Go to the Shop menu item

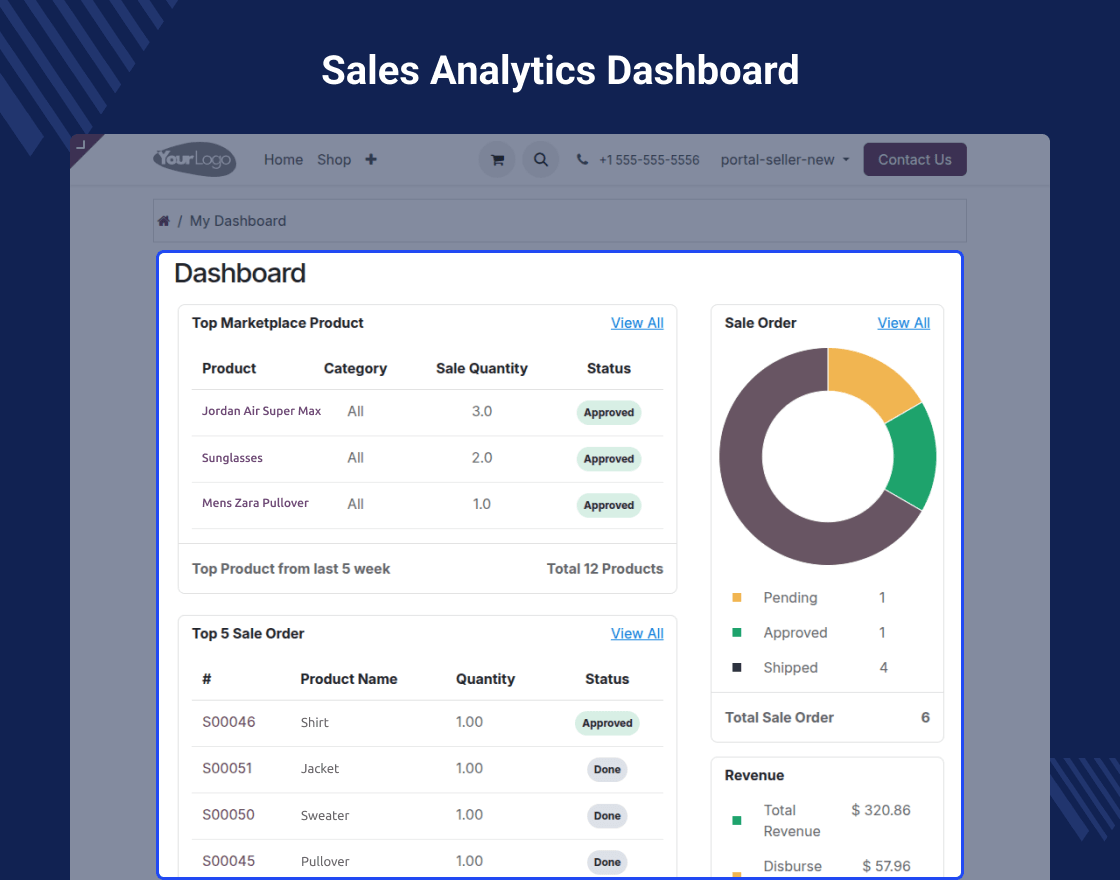(334, 159)
